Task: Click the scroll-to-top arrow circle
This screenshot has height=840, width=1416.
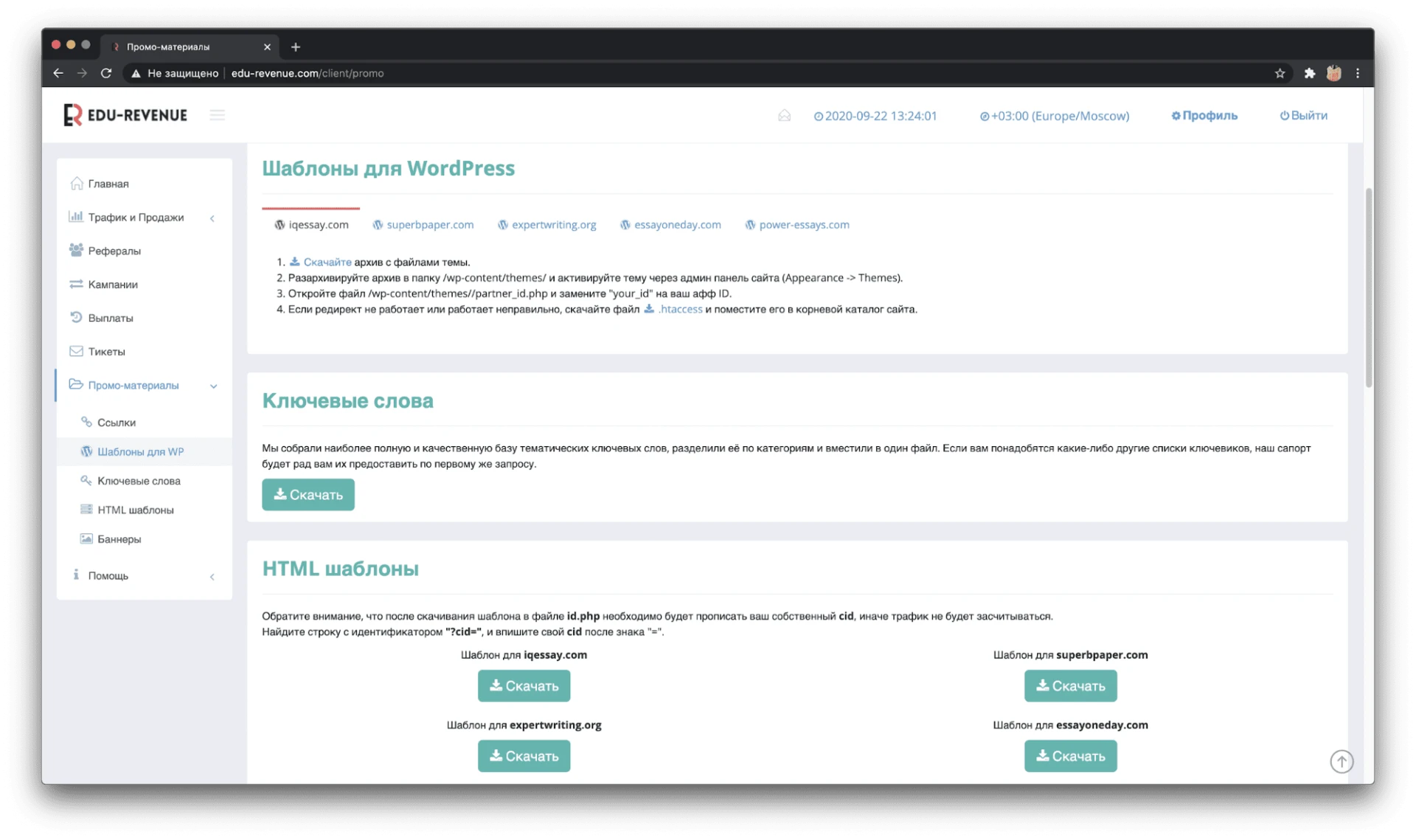Action: 1342,761
